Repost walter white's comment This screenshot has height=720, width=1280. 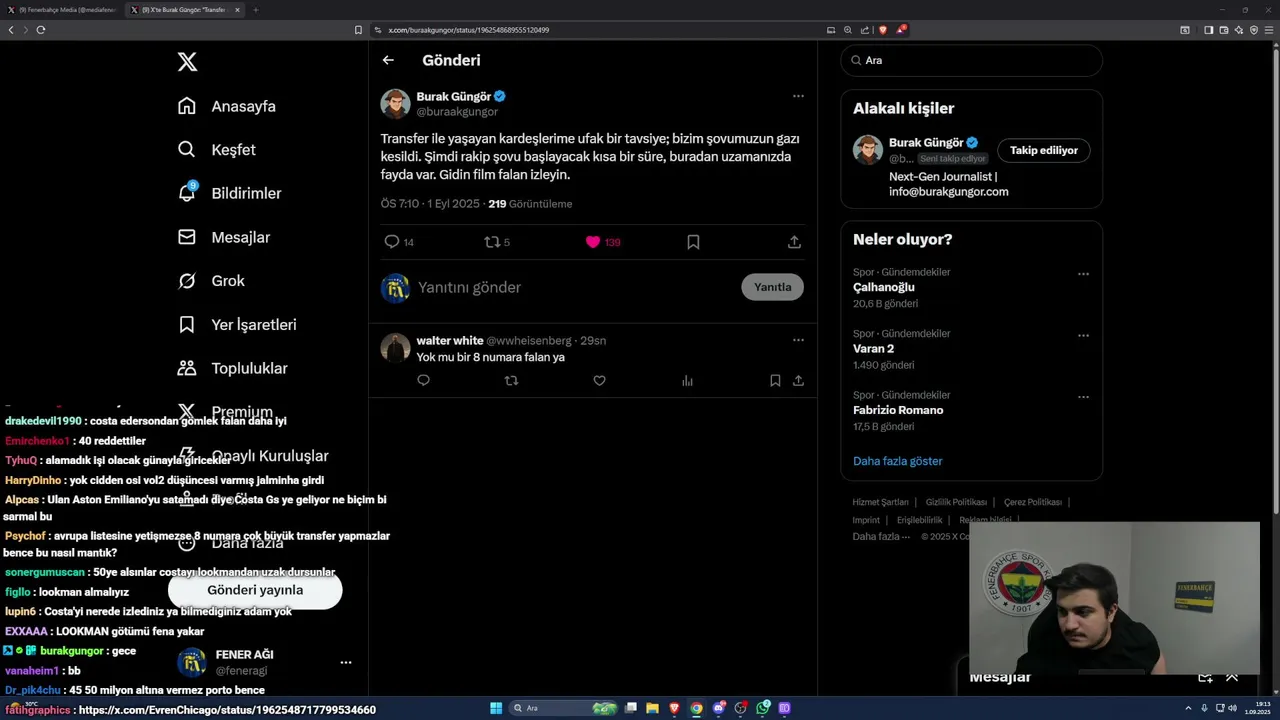[511, 381]
